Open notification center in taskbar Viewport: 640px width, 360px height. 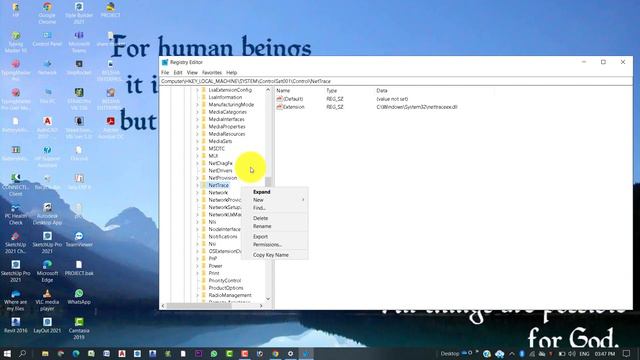(627, 353)
